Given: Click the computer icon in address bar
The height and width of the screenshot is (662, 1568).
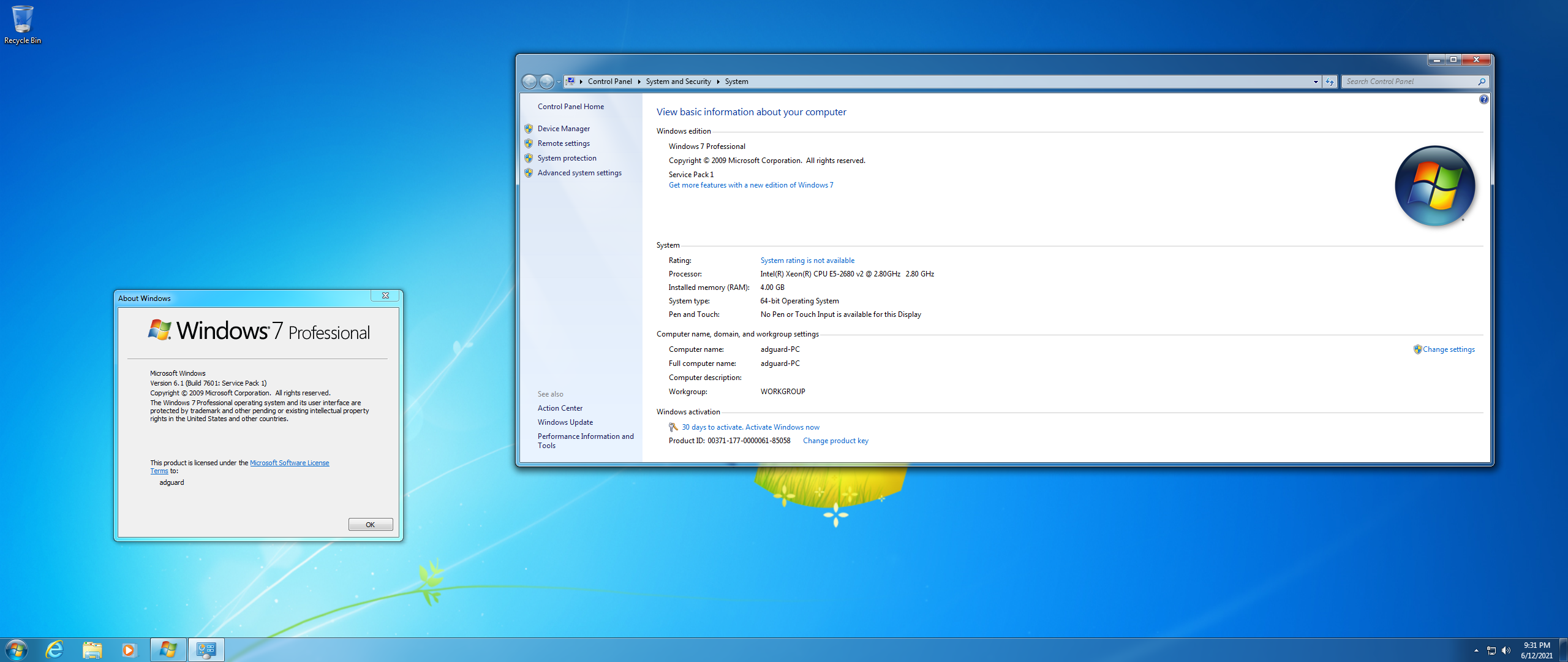Looking at the screenshot, I should (570, 81).
